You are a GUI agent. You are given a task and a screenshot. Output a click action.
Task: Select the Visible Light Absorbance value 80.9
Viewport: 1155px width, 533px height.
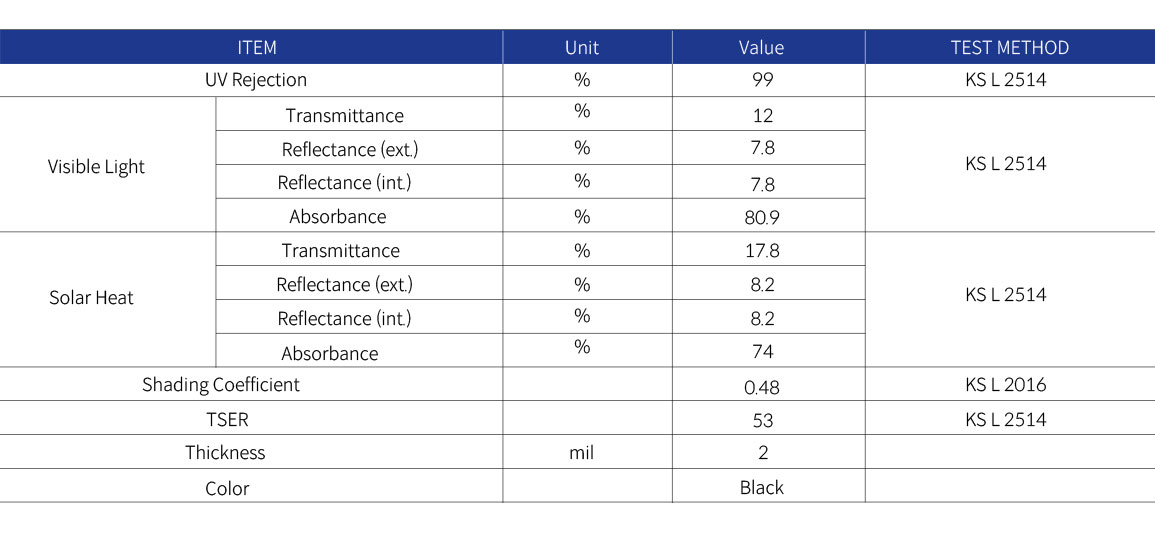[x=762, y=218]
